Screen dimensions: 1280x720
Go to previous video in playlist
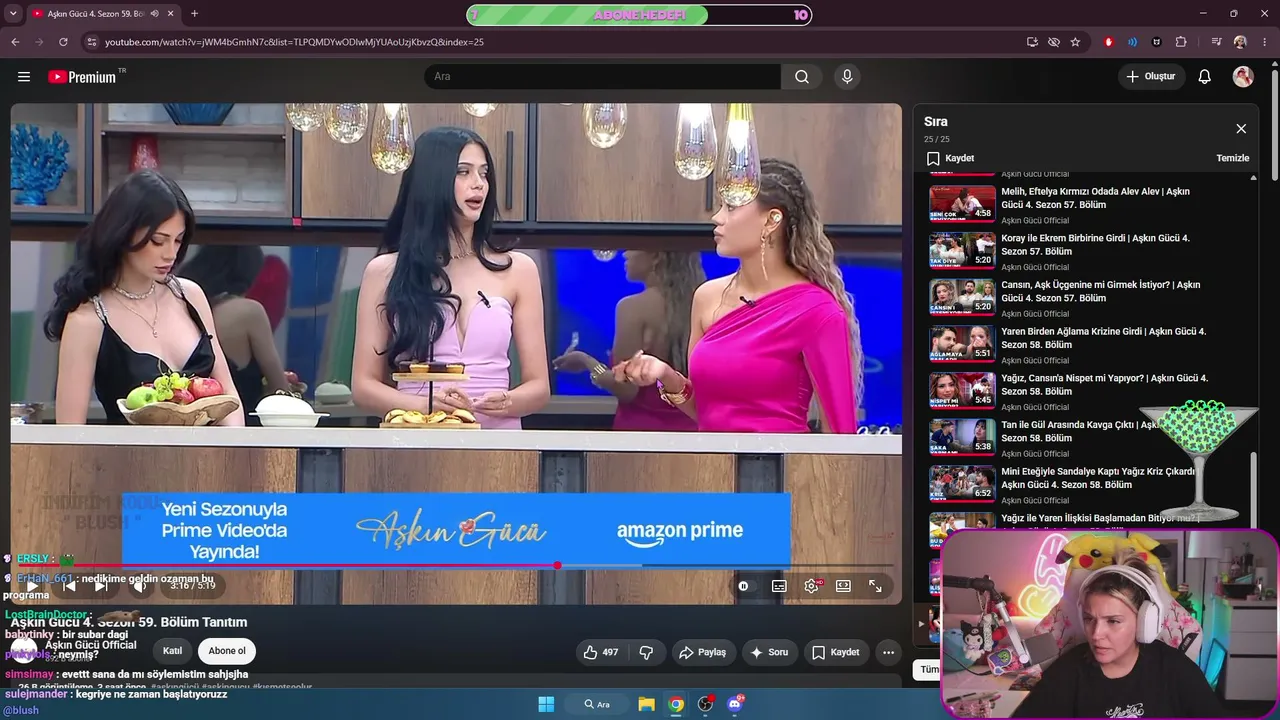click(69, 586)
